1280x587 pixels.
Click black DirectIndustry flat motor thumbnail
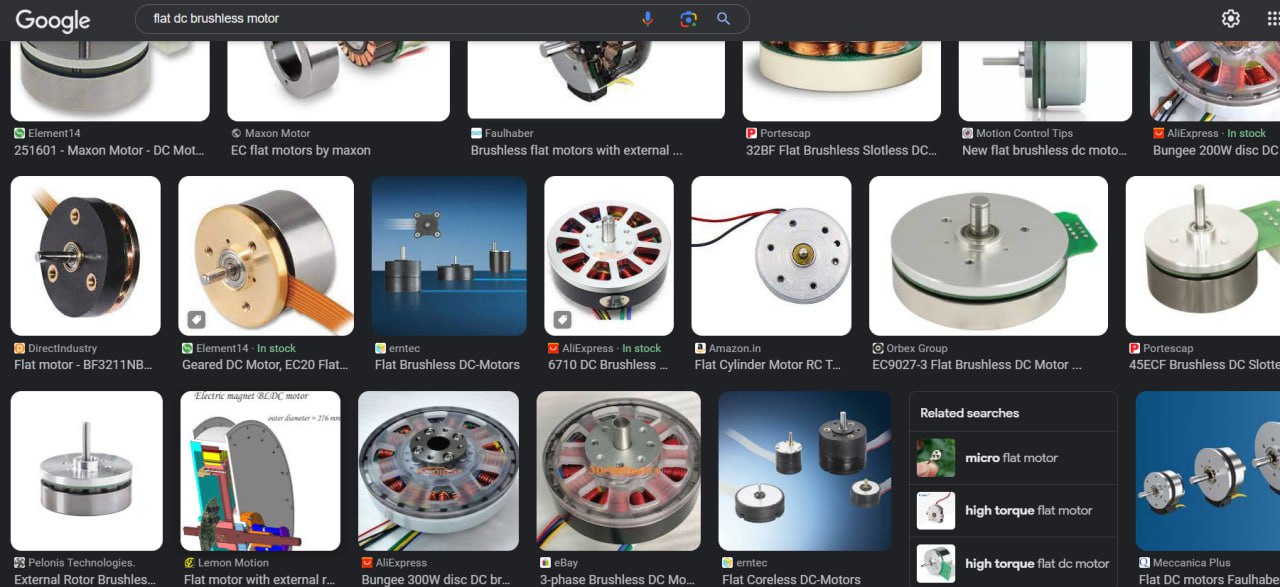[x=85, y=256]
